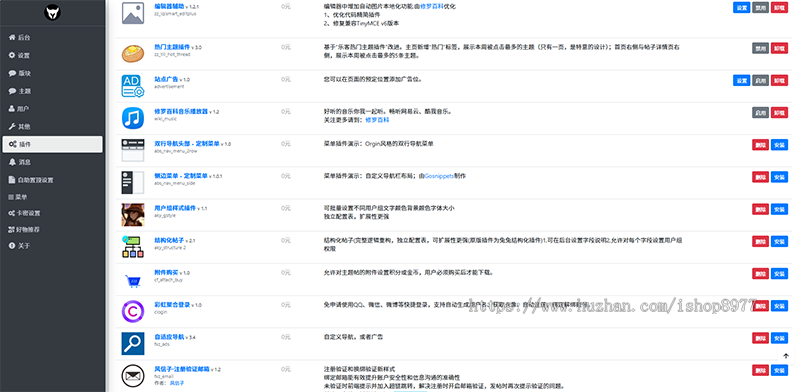The width and height of the screenshot is (800, 392).
Task: Click the 风信子-注册验证邮箱 envelope icon
Action: click(x=133, y=377)
